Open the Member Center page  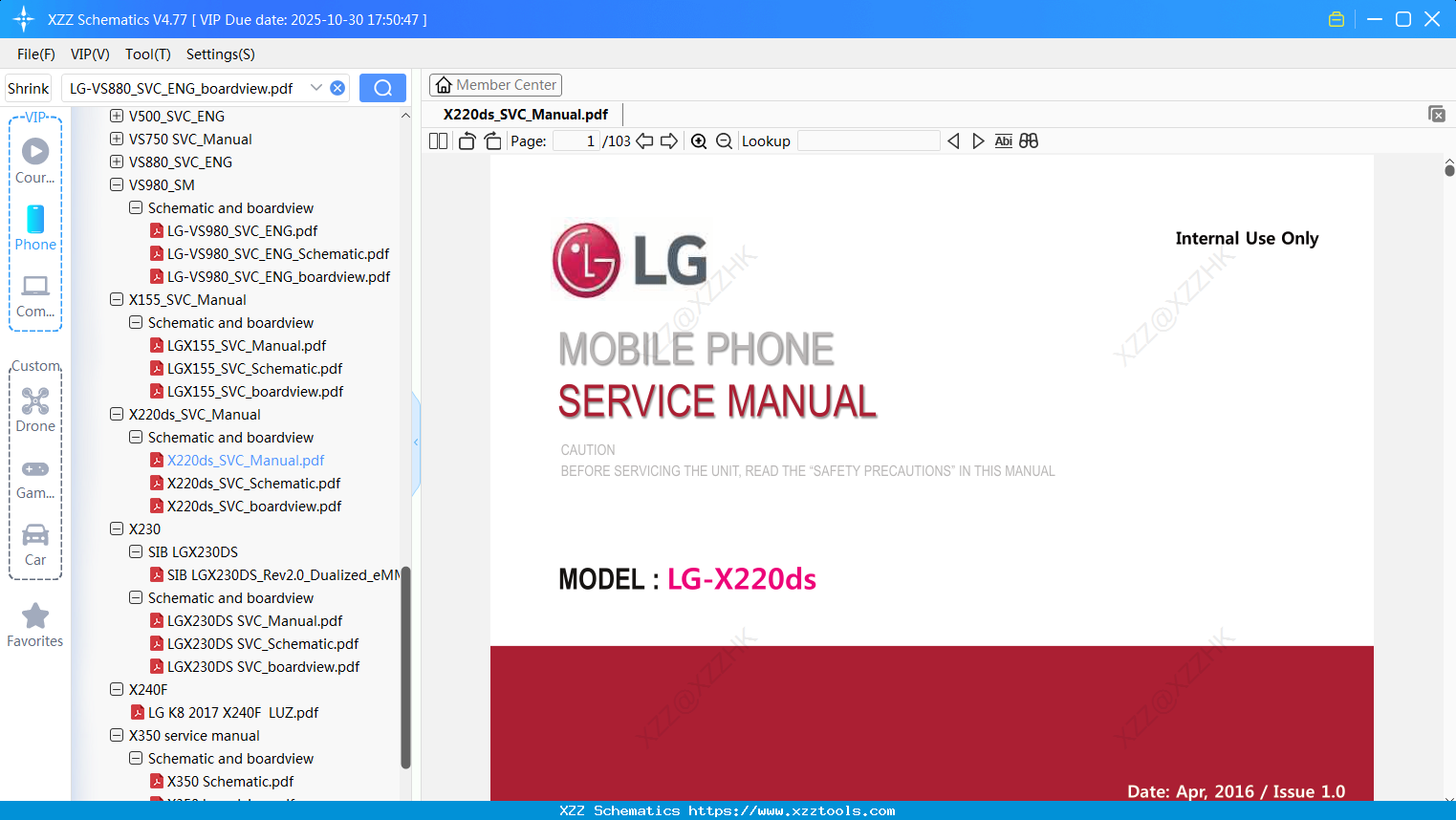[495, 84]
